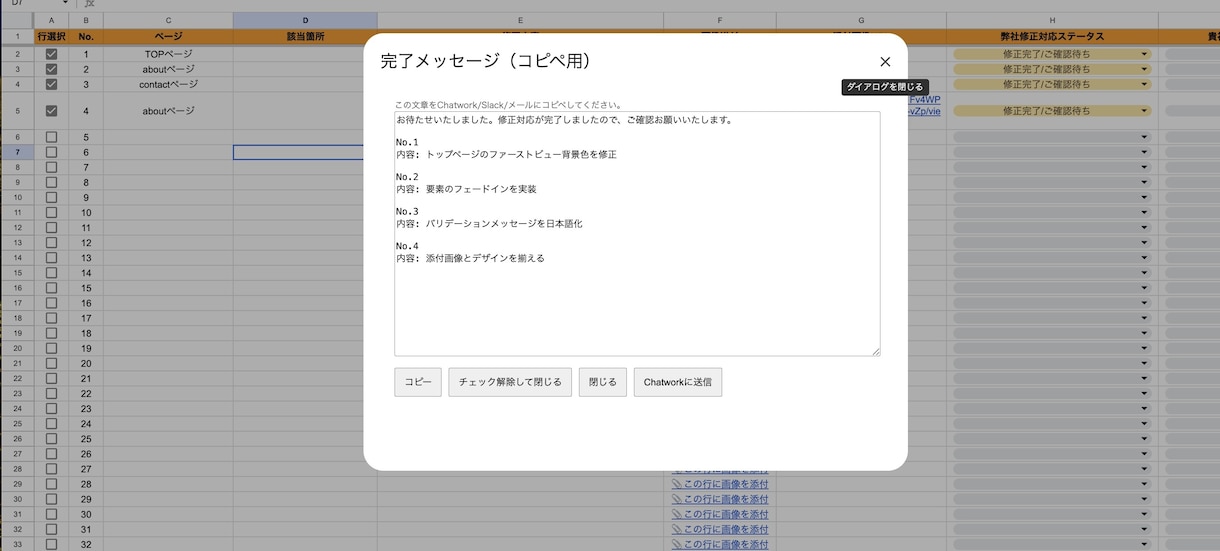Click the line 添付画像とデザインを揃える in message

pyautogui.click(x=485, y=258)
